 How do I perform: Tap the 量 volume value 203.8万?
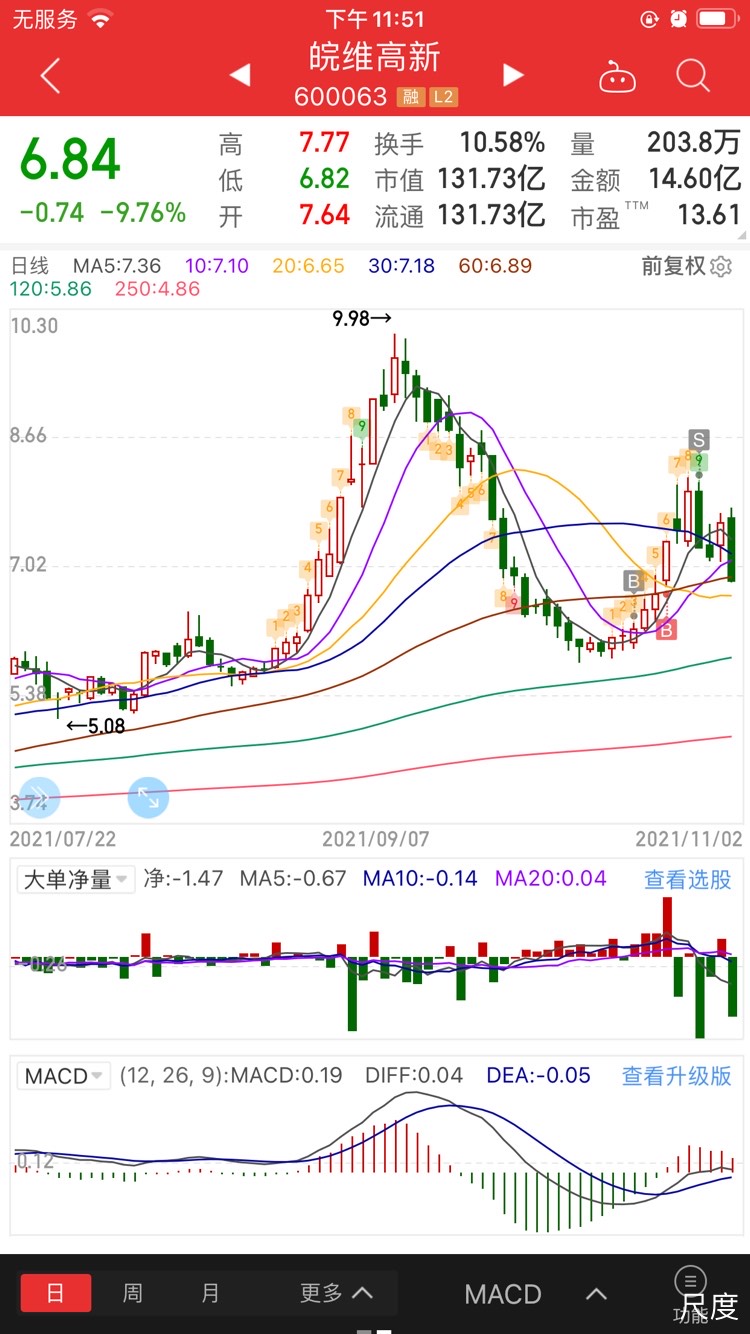(694, 143)
